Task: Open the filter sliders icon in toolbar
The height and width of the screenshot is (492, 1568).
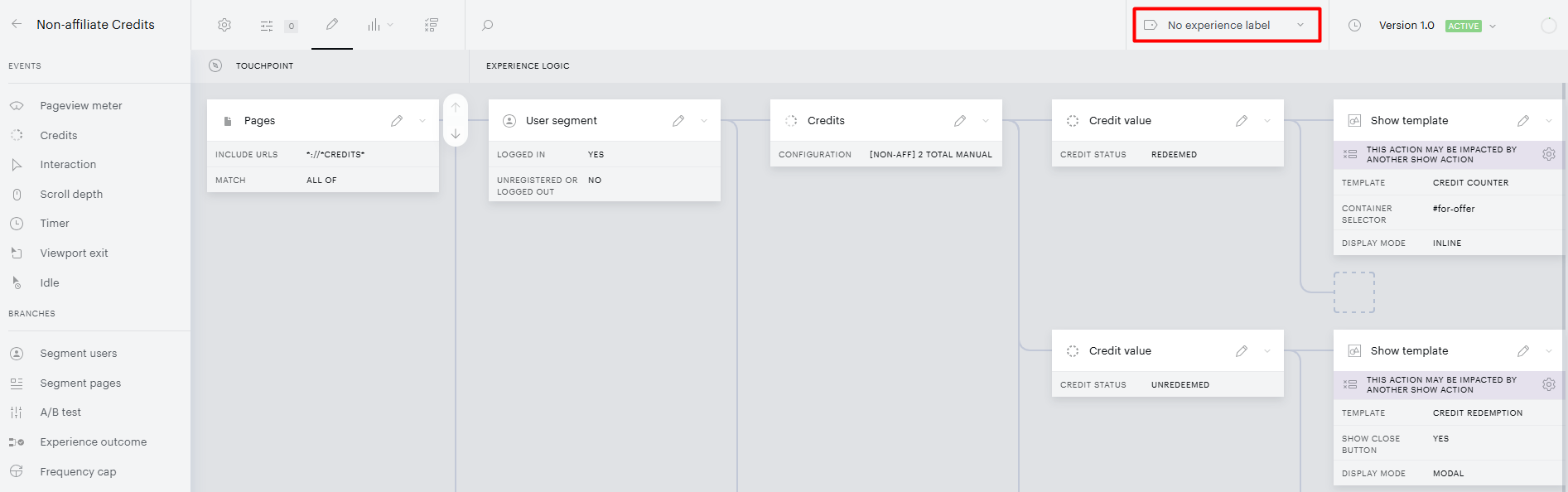Action: [x=267, y=26]
